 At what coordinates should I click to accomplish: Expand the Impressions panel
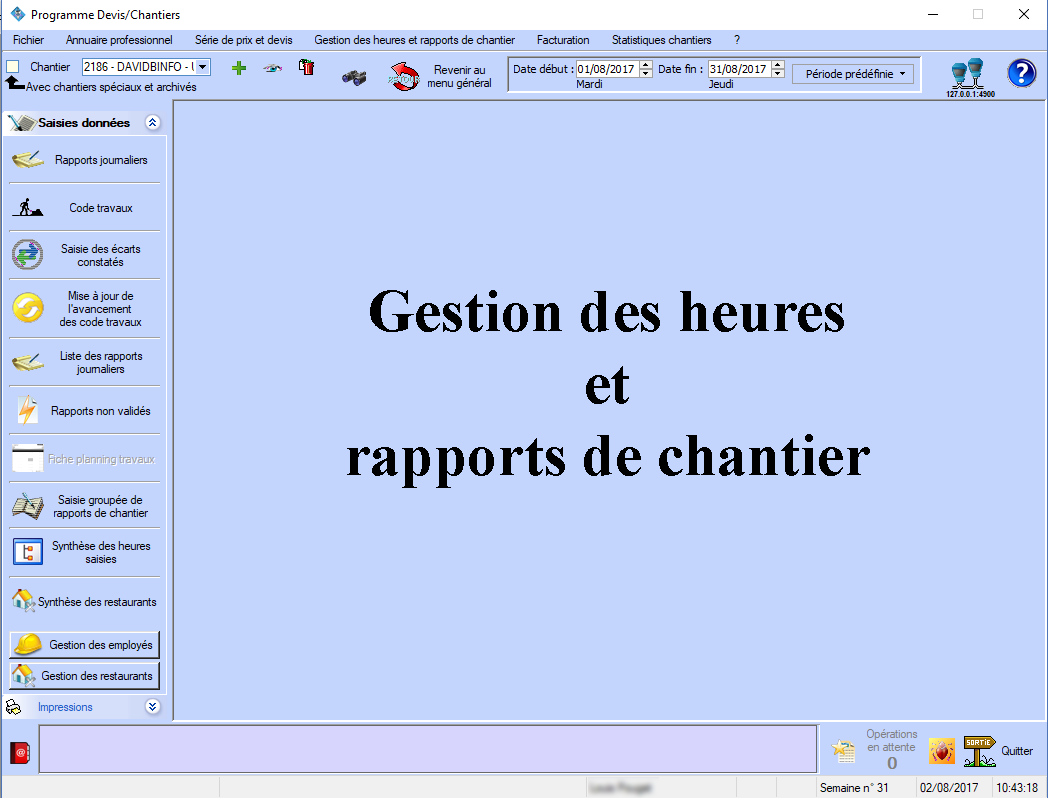click(x=152, y=706)
